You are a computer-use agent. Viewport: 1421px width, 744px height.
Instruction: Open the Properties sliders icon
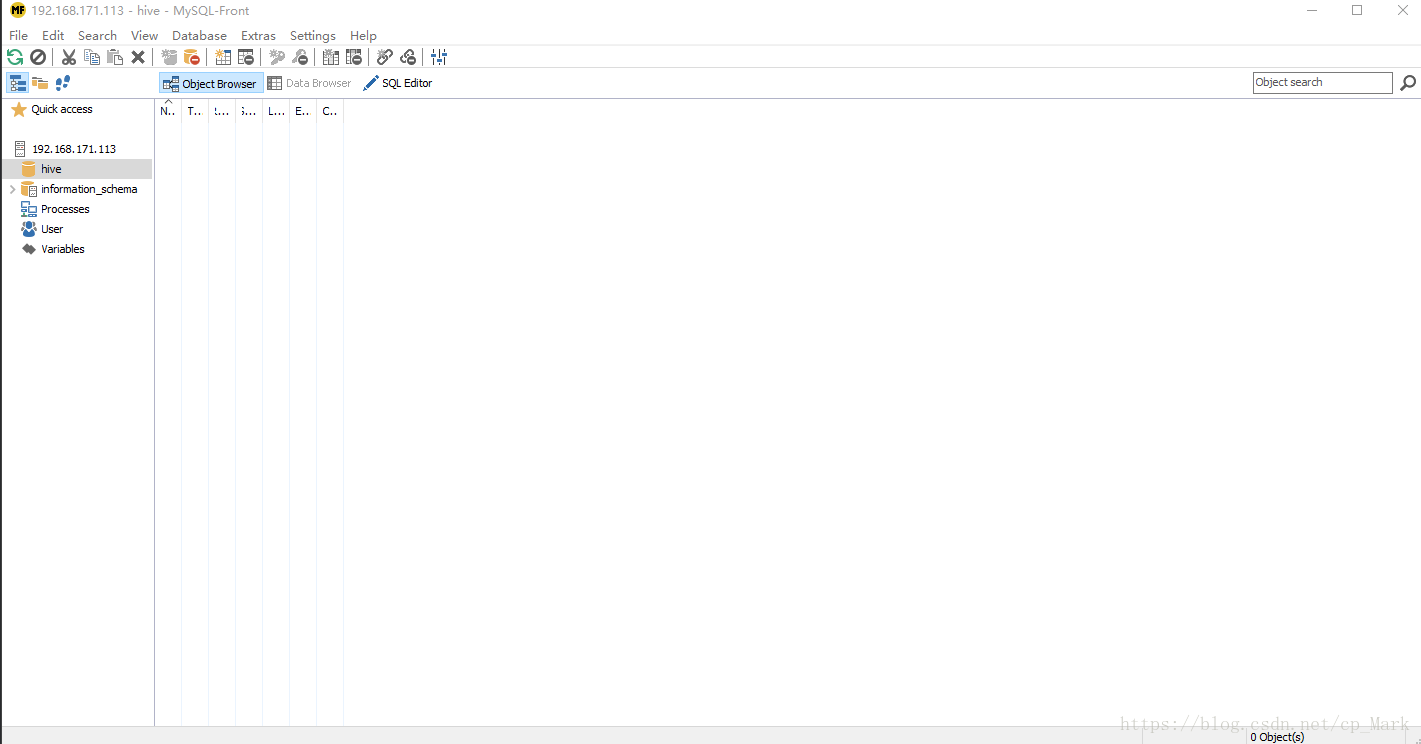coord(439,58)
